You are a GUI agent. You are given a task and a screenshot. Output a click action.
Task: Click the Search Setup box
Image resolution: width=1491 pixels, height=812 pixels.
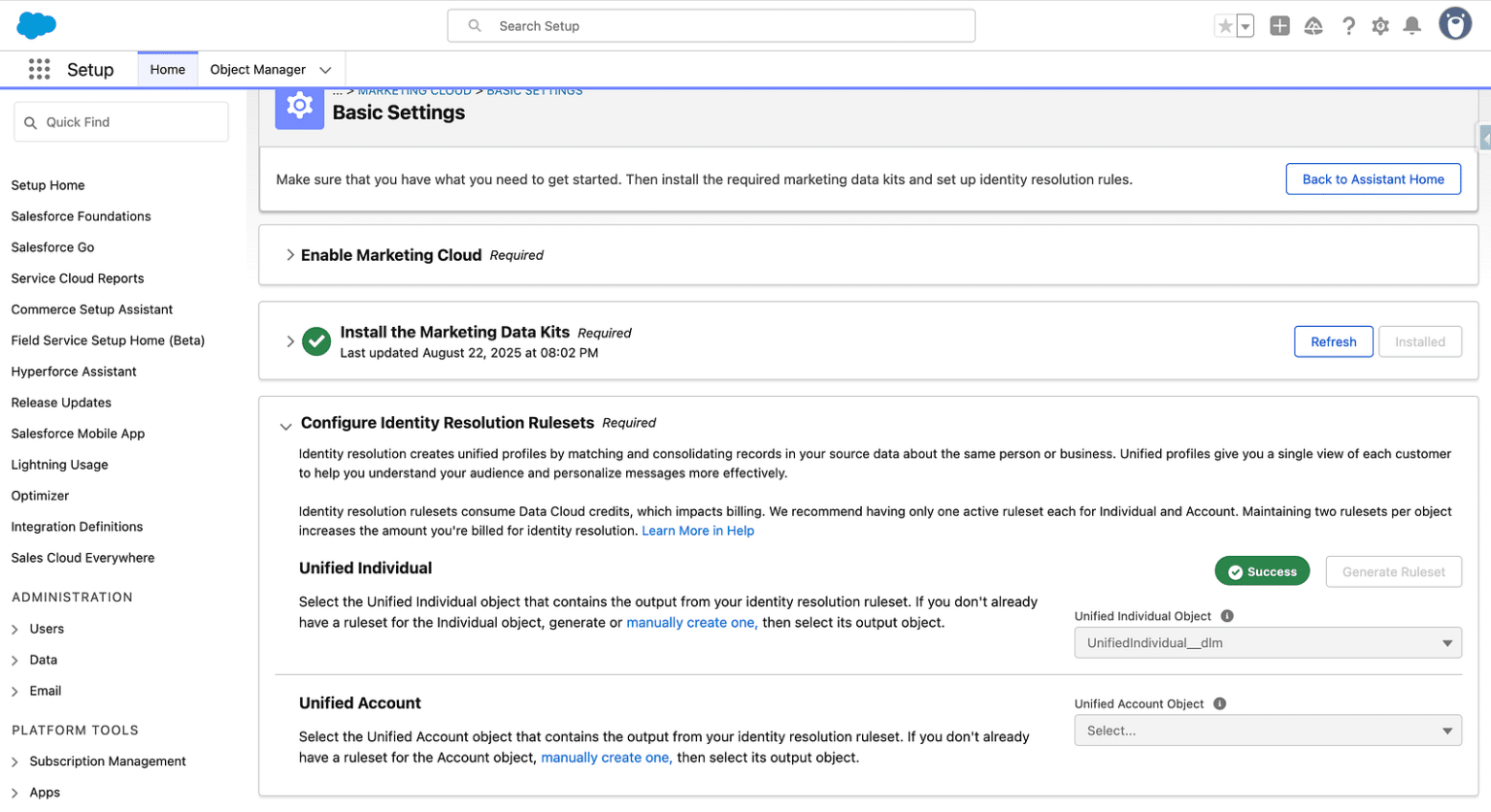pos(711,26)
